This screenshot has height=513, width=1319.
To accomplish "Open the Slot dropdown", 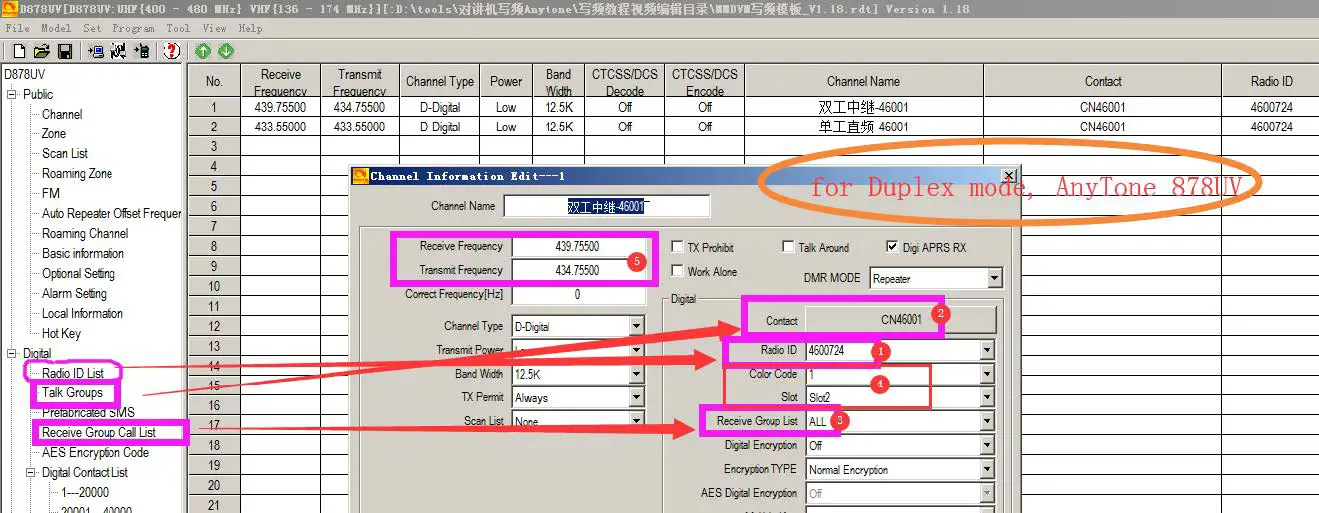I will [x=987, y=397].
